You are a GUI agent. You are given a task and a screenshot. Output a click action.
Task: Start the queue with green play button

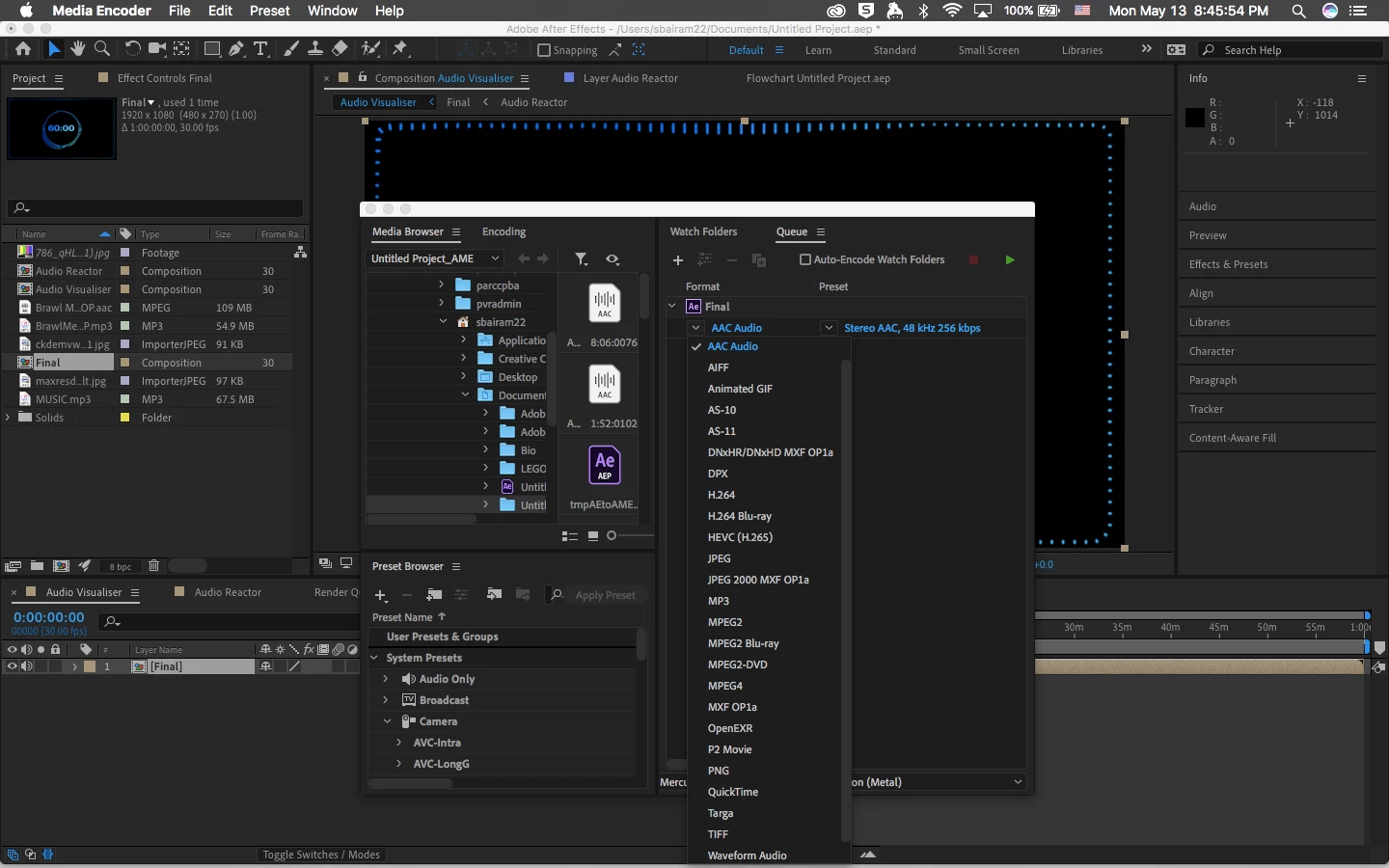point(1010,259)
